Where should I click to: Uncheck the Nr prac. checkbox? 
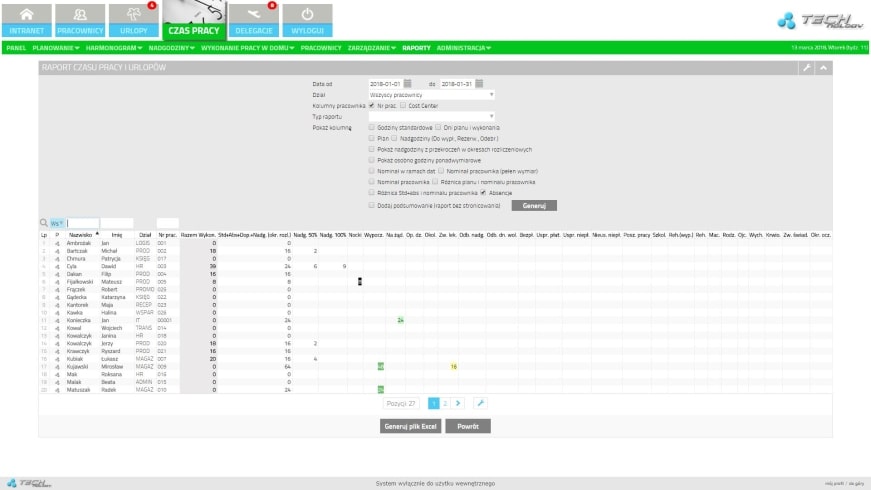click(x=373, y=105)
